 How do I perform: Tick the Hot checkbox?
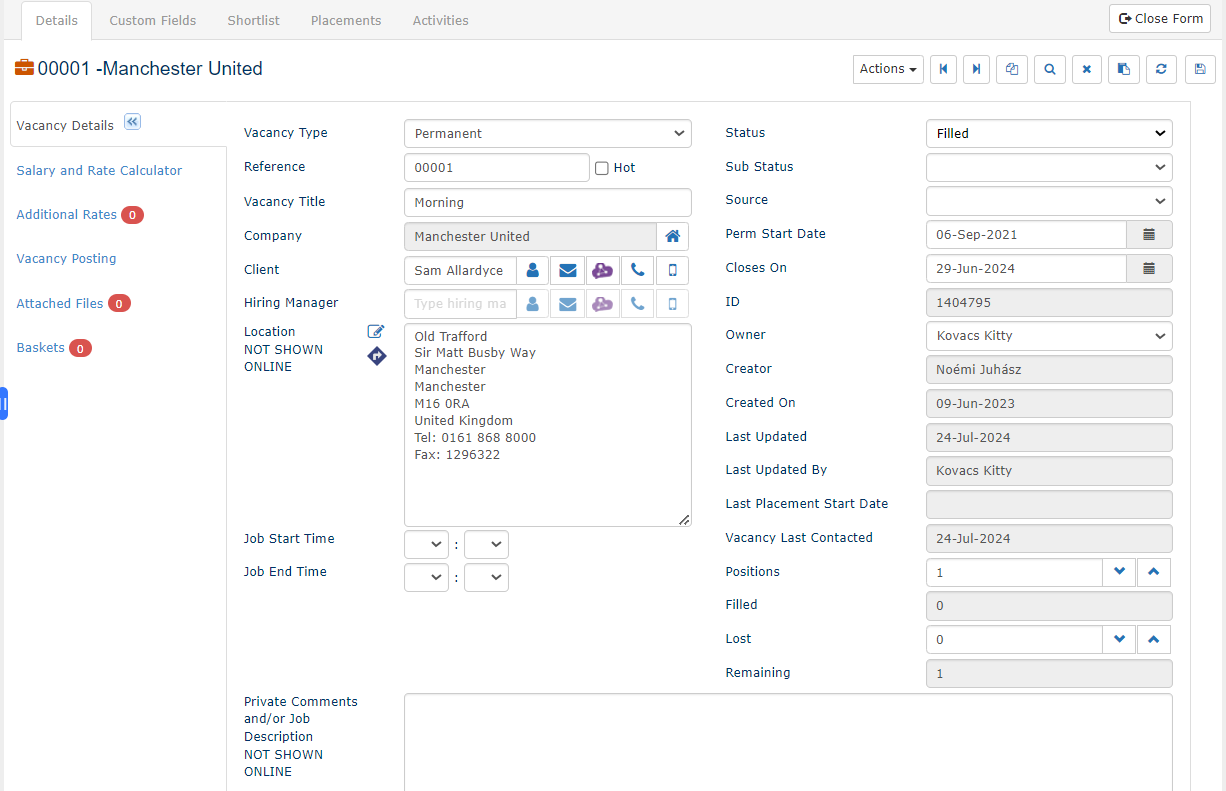(x=602, y=168)
